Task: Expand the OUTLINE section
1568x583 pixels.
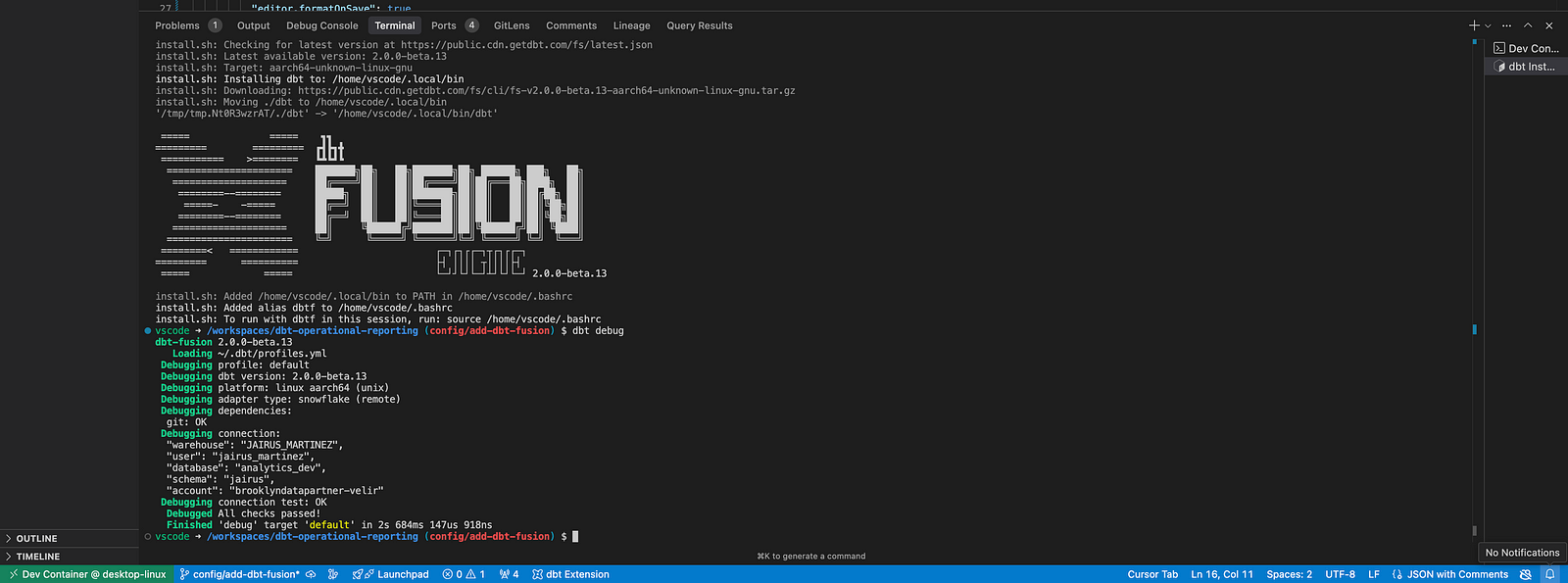Action: pos(36,539)
